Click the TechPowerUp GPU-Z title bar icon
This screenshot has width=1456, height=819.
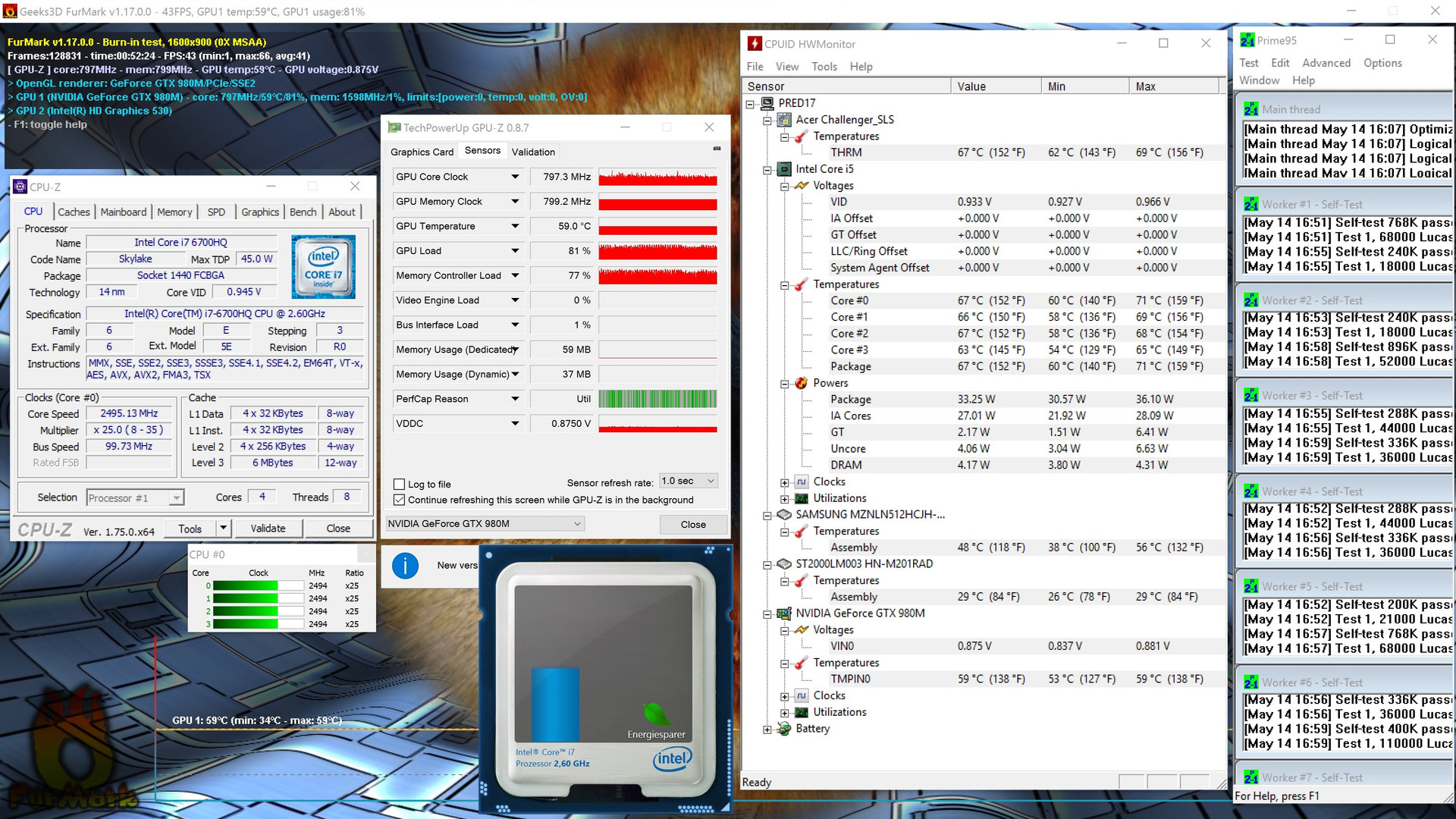[394, 128]
